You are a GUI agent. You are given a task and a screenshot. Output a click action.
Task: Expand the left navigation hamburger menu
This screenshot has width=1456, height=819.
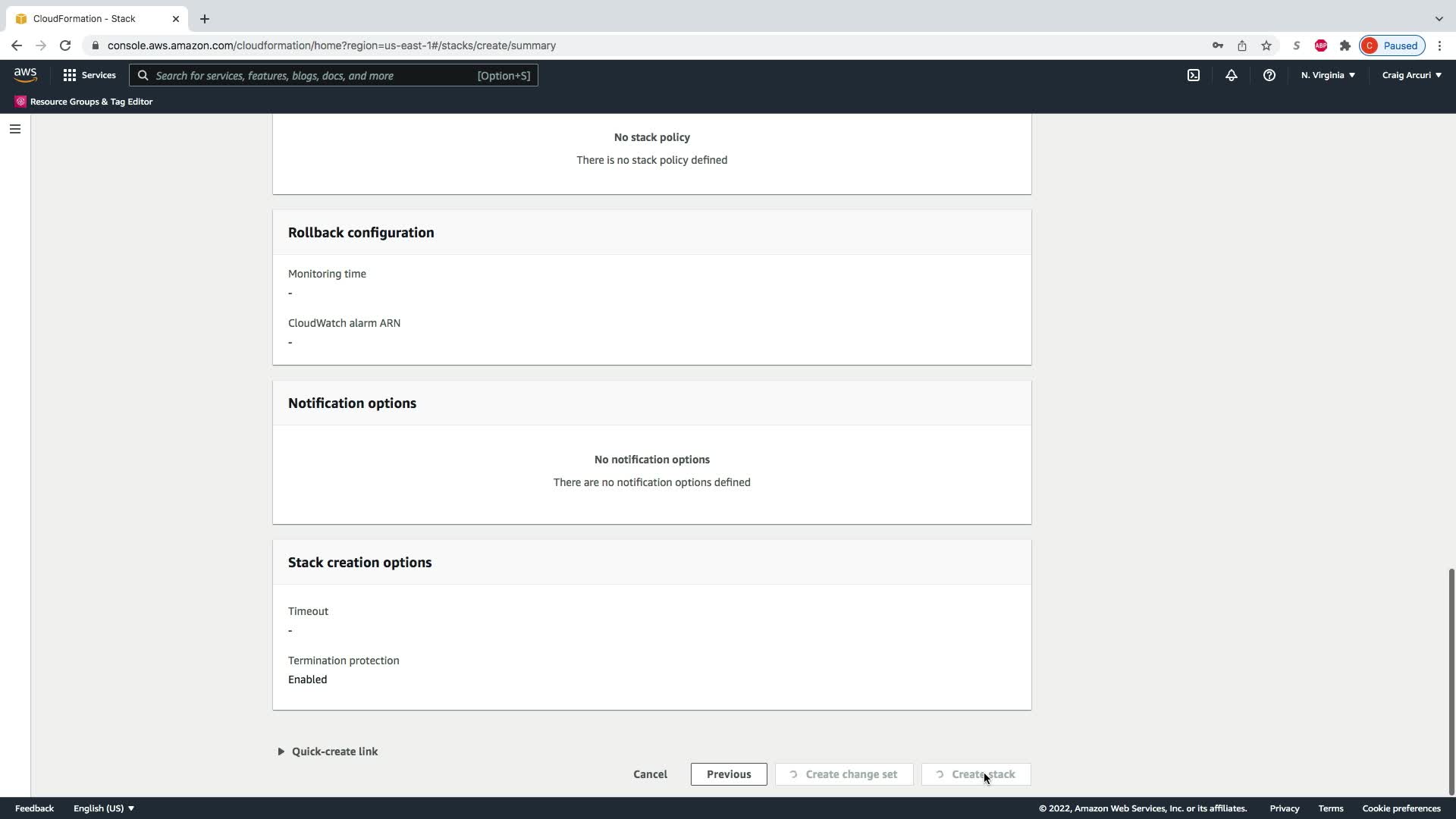14,129
